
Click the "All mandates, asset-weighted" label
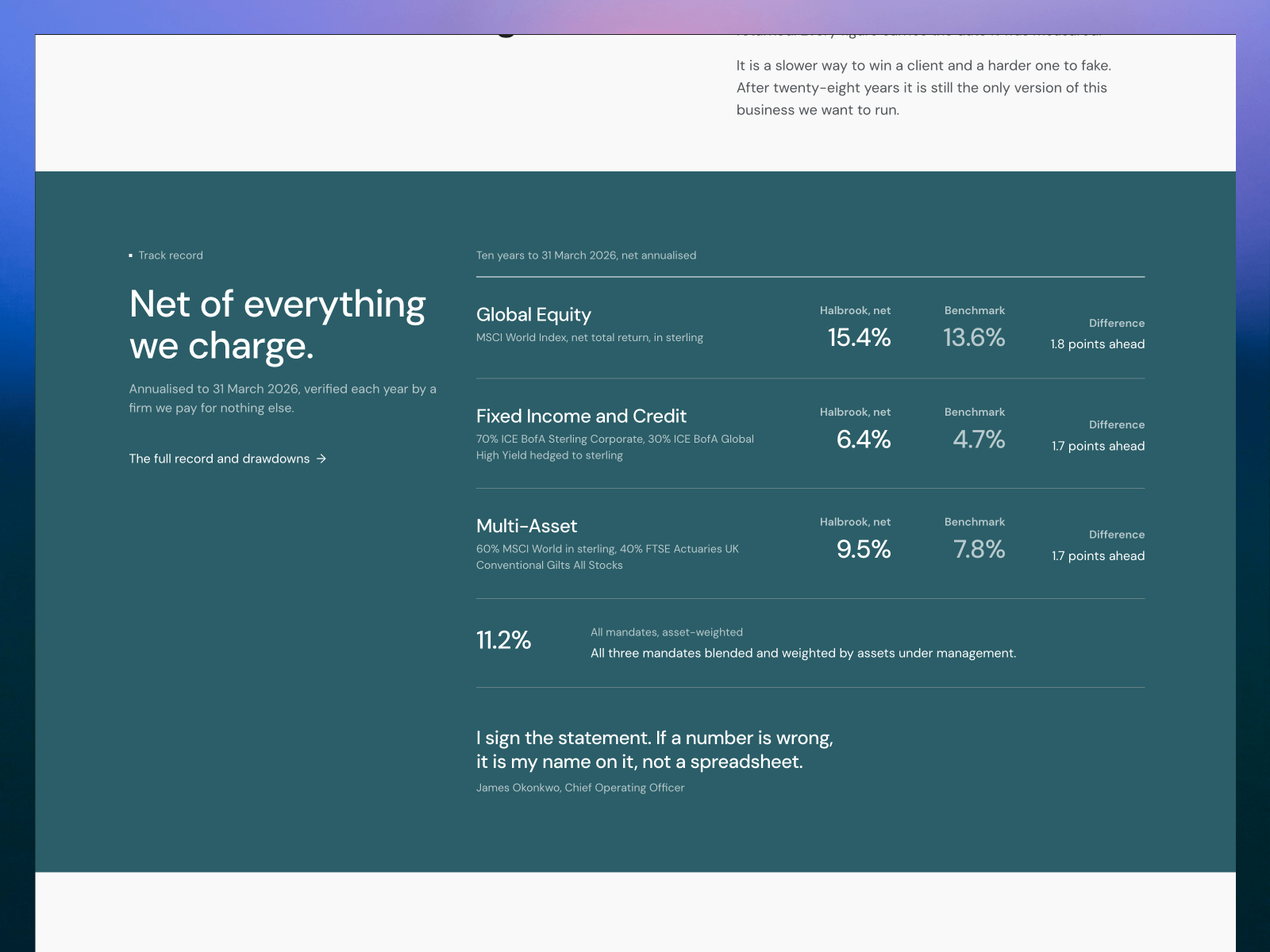667,632
